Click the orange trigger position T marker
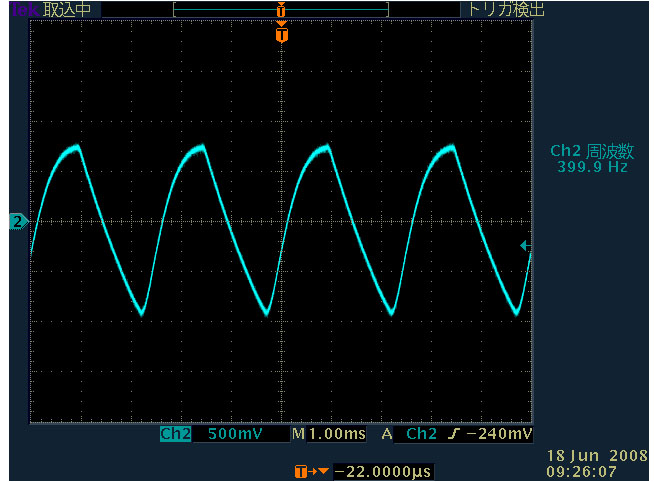The height and width of the screenshot is (482, 654). (x=282, y=35)
